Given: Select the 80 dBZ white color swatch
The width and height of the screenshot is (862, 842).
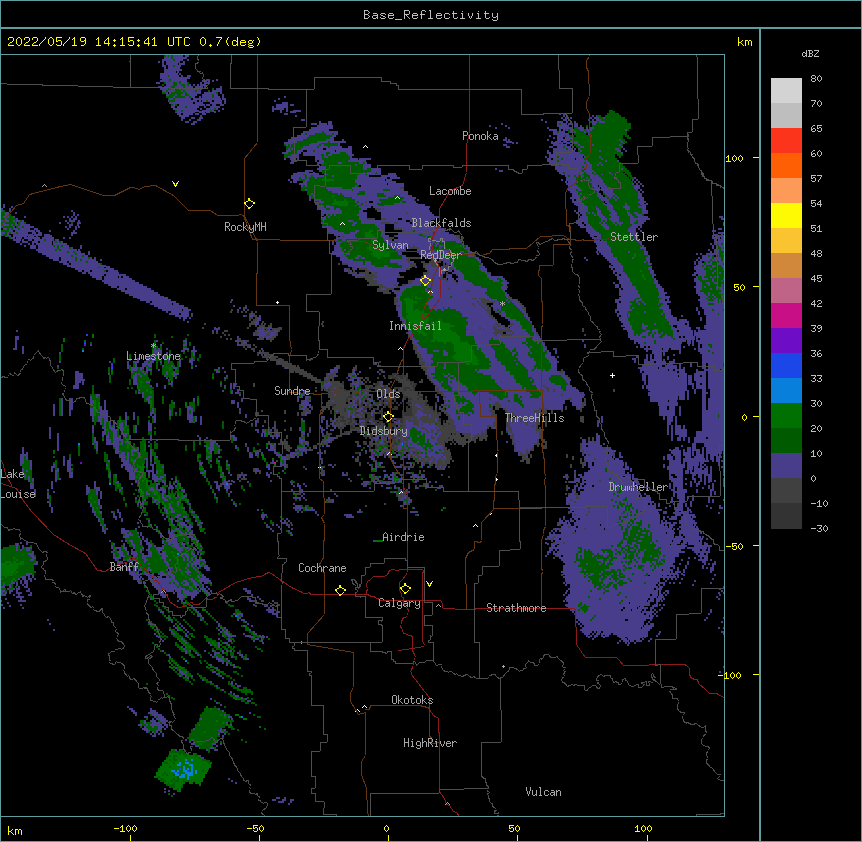Looking at the screenshot, I should (x=786, y=91).
